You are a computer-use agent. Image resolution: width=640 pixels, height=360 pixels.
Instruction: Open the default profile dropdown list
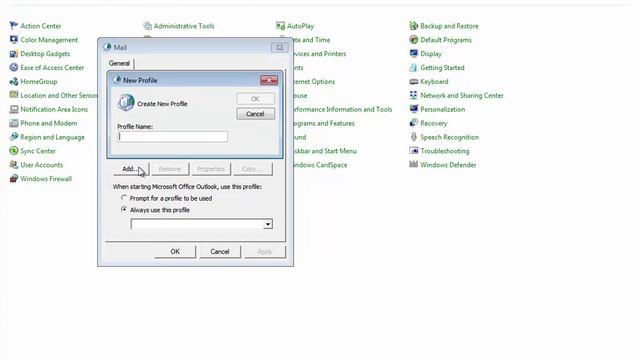click(x=268, y=224)
